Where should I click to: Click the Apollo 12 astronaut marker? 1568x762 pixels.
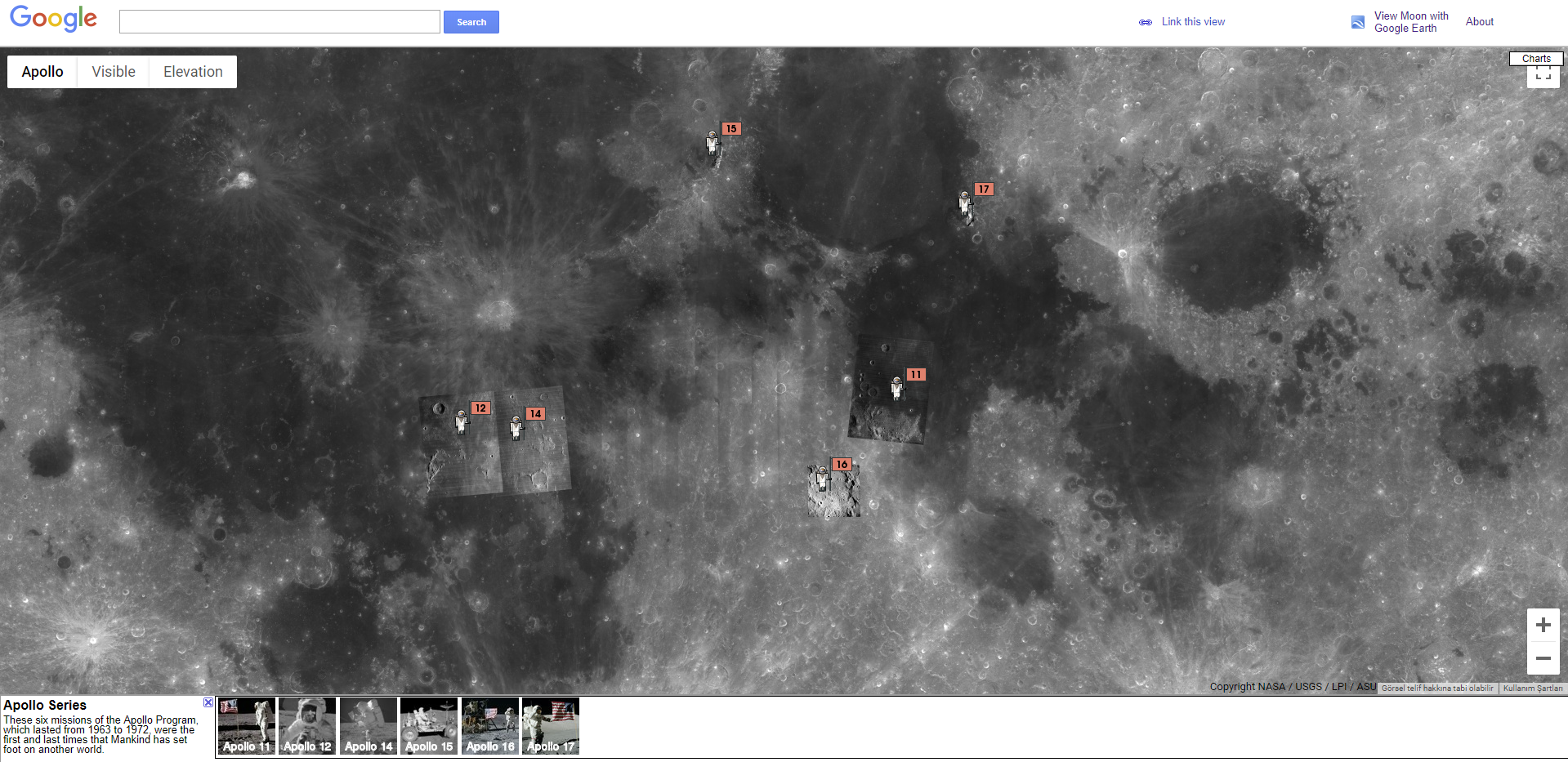pos(461,421)
